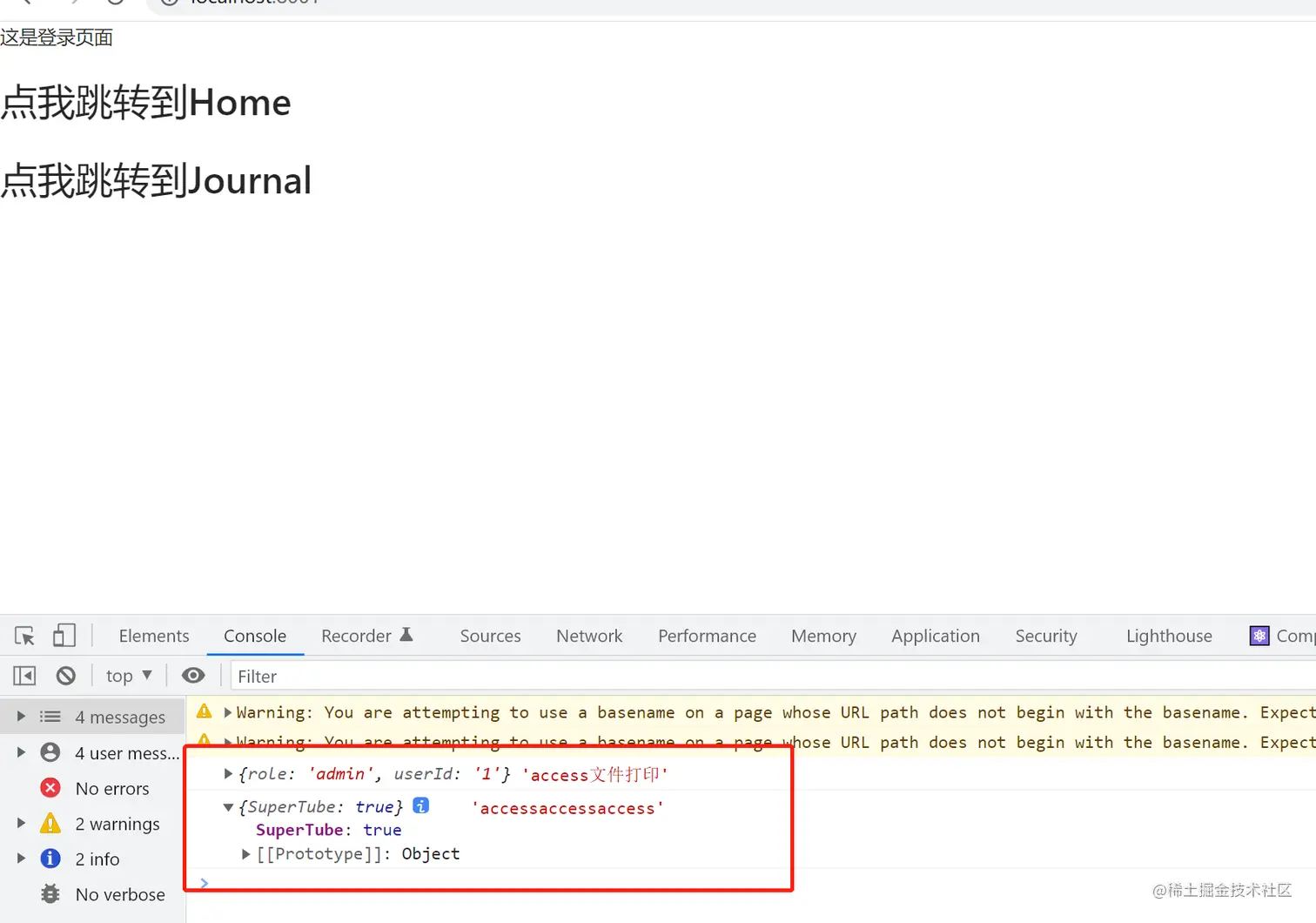Viewport: 1316px width, 923px height.
Task: Open the Memory tab
Action: click(823, 636)
